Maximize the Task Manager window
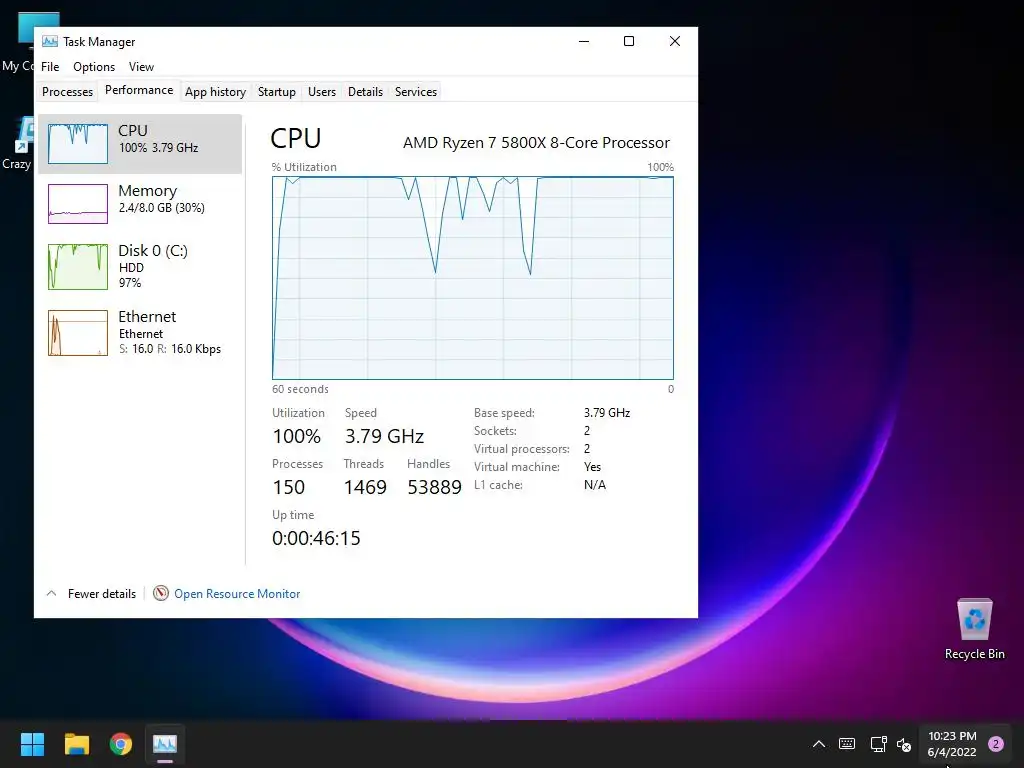This screenshot has height=768, width=1024. click(x=629, y=41)
